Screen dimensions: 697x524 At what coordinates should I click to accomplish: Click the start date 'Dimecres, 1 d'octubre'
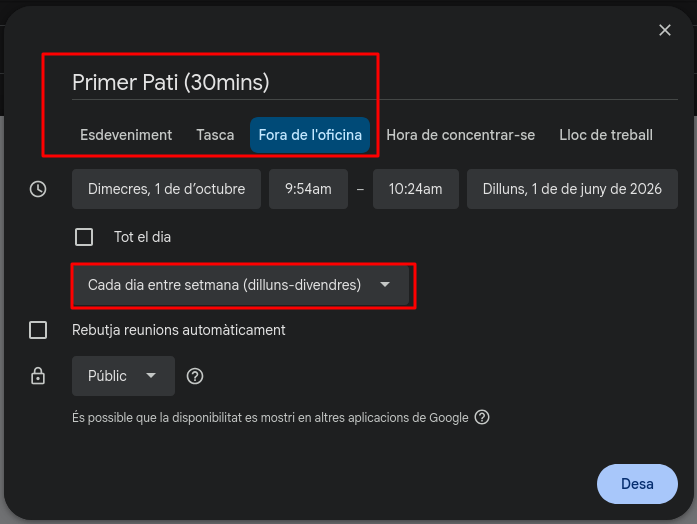pos(166,189)
